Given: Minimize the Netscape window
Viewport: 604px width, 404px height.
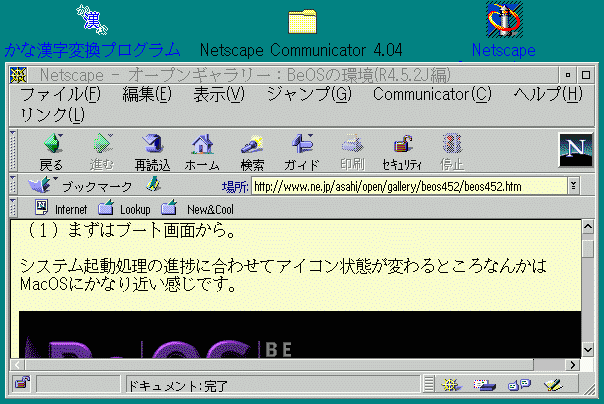Looking at the screenshot, I should point(567,75).
